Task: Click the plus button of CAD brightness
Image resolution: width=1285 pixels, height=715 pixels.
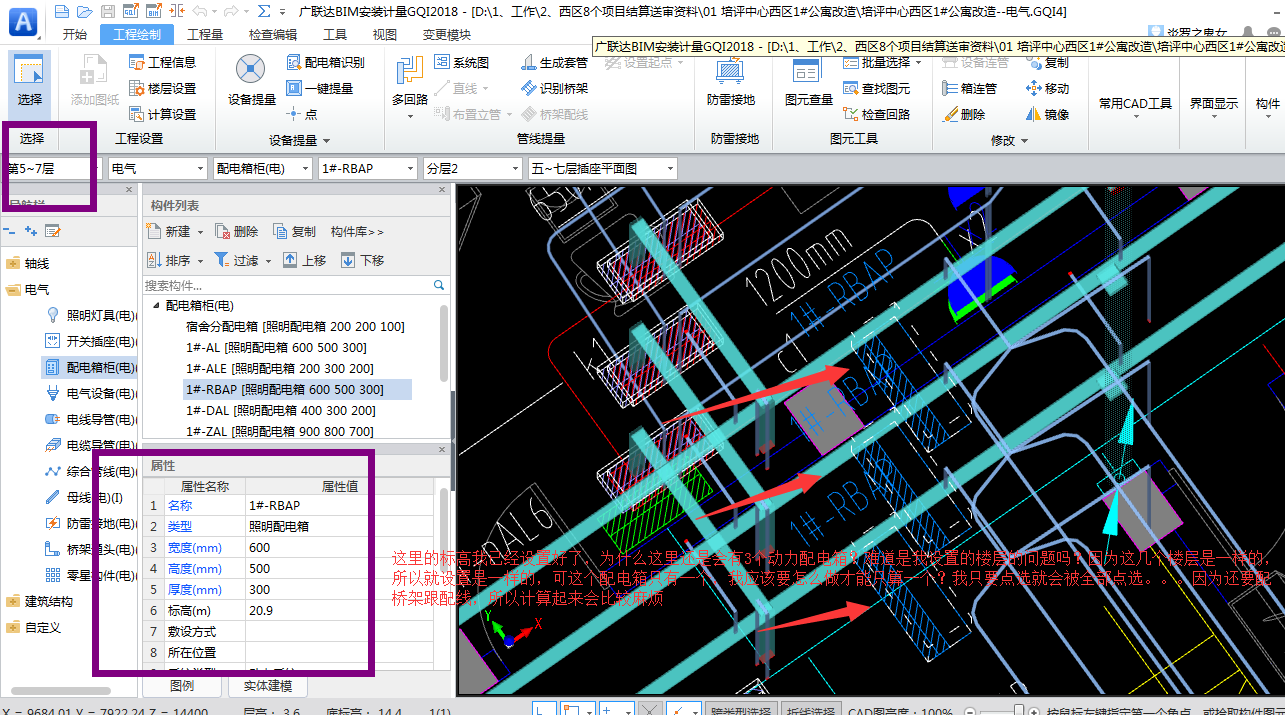Action: point(1036,711)
